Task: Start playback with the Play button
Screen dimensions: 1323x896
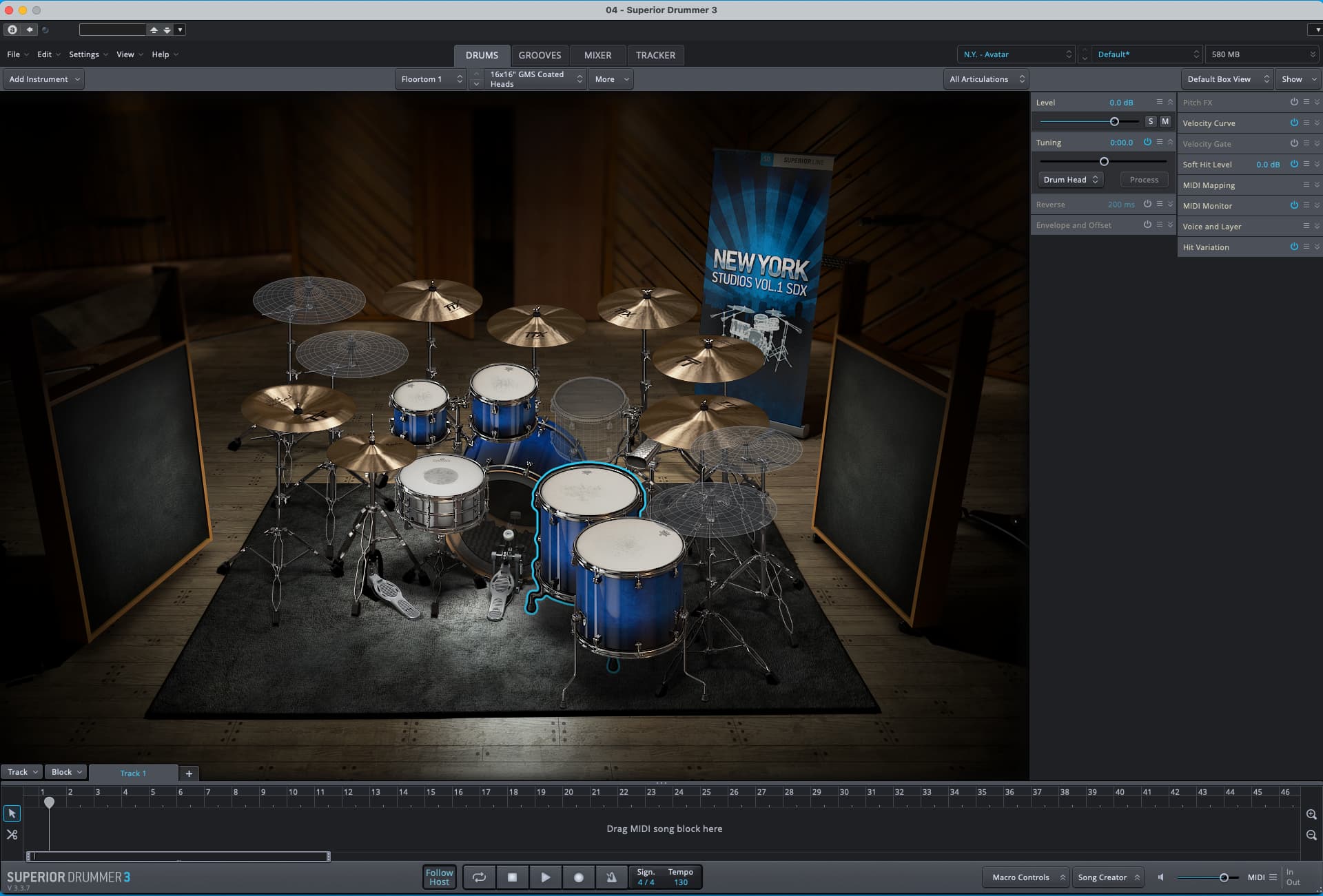Action: (545, 877)
